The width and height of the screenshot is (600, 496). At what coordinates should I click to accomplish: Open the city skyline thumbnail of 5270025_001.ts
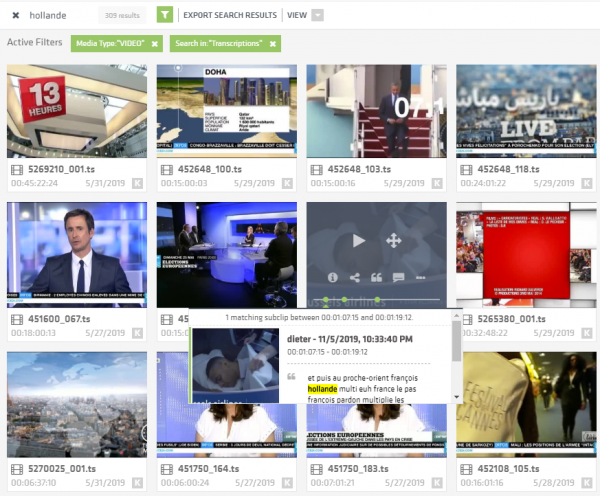[77, 405]
